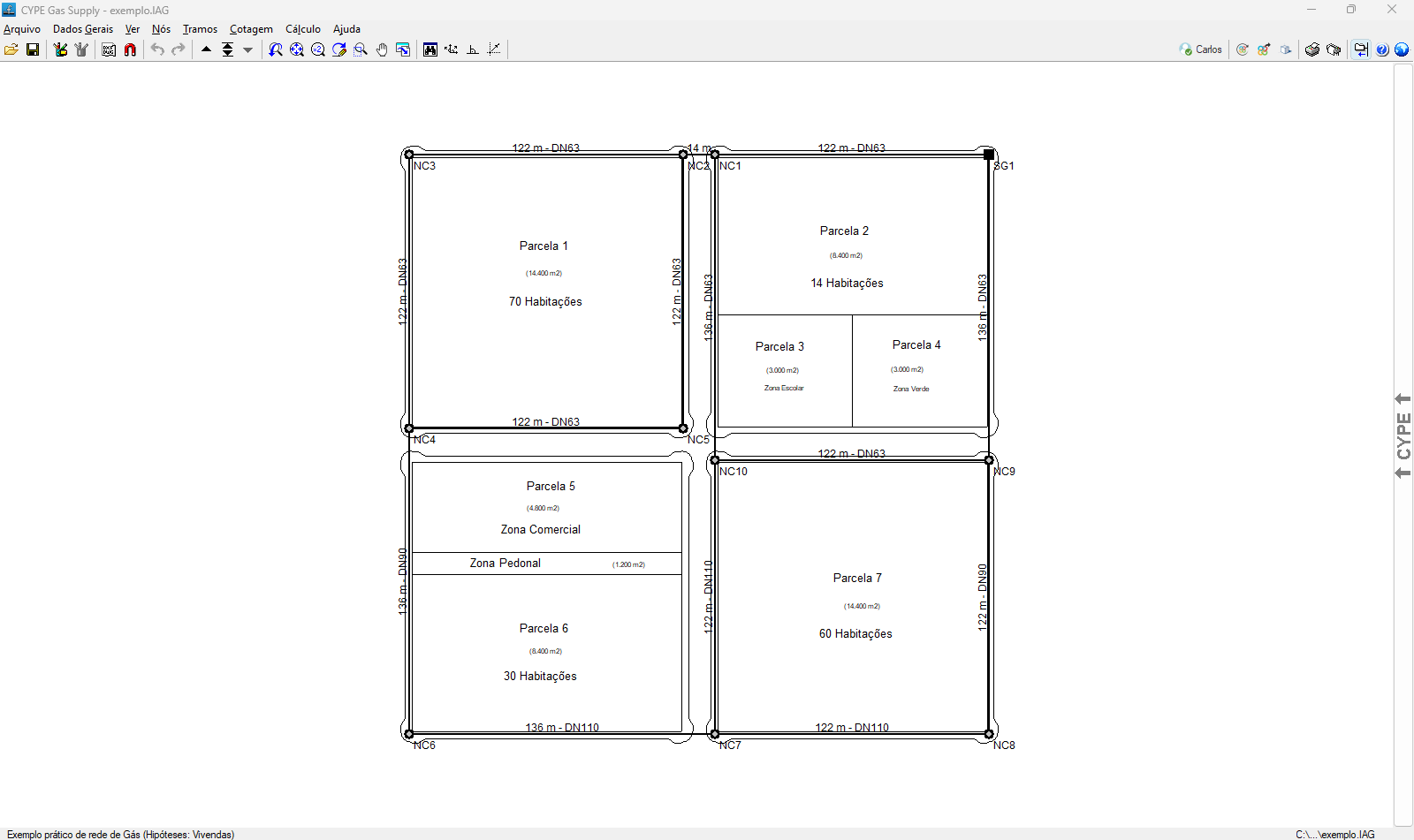
Task: Toggle the red magnet object snap
Action: (x=130, y=49)
